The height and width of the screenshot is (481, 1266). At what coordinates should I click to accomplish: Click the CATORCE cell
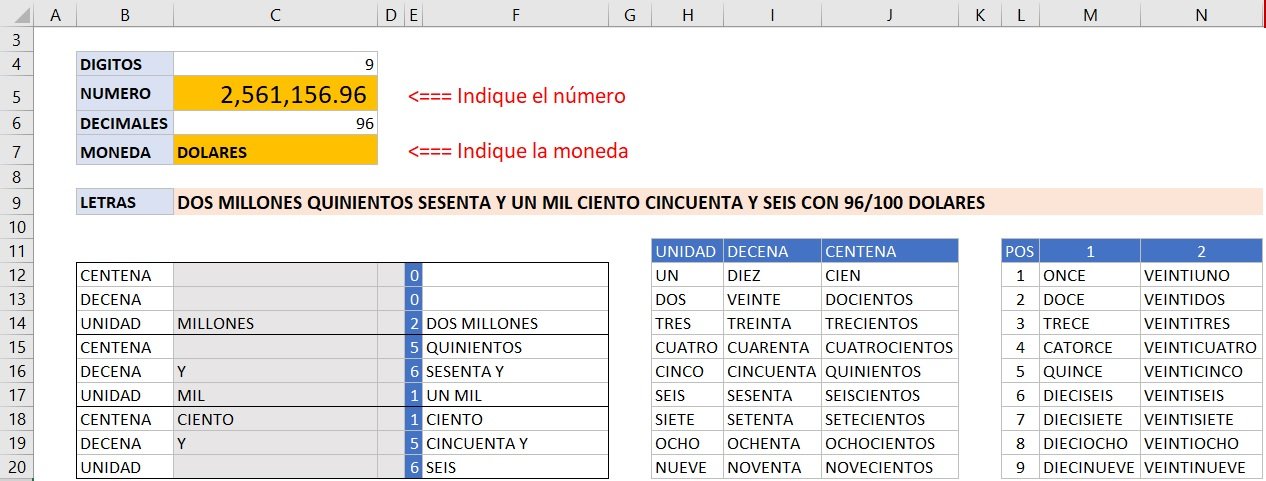(1090, 347)
